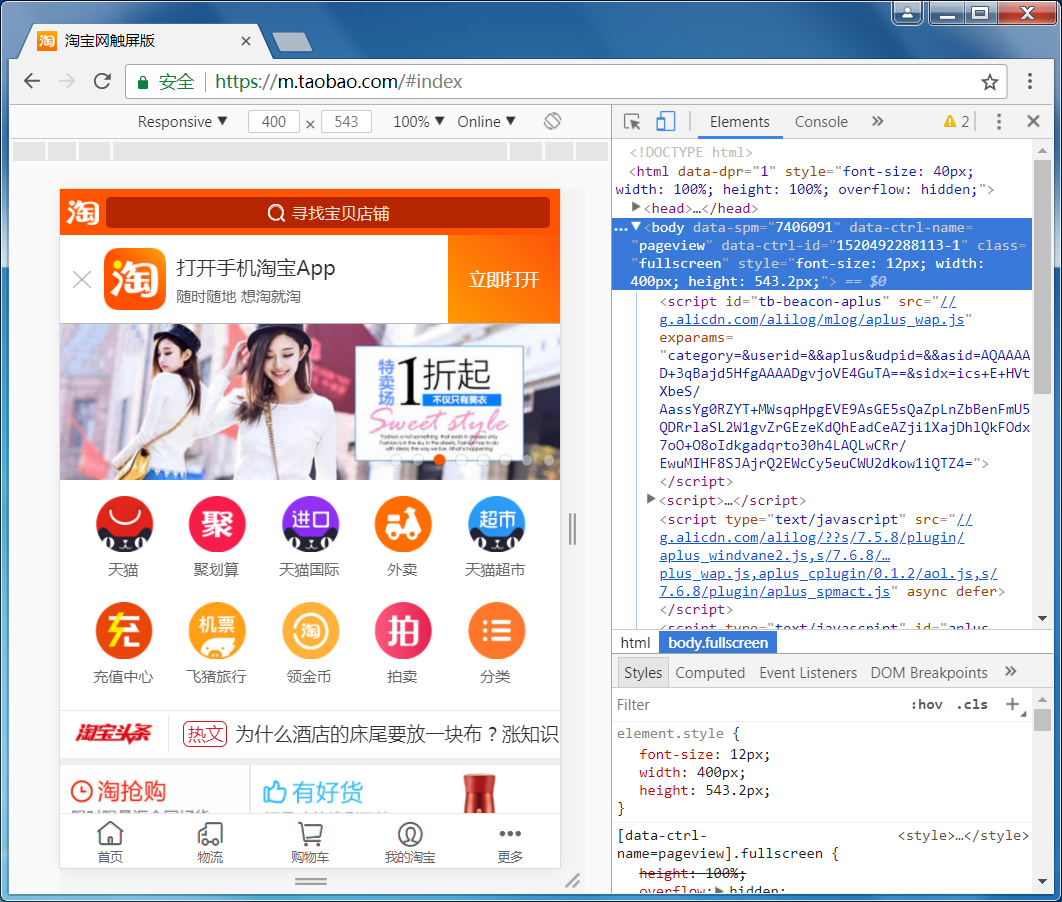This screenshot has height=902, width=1062.
Task: Open the DOM Breakpoints tab
Action: click(929, 672)
